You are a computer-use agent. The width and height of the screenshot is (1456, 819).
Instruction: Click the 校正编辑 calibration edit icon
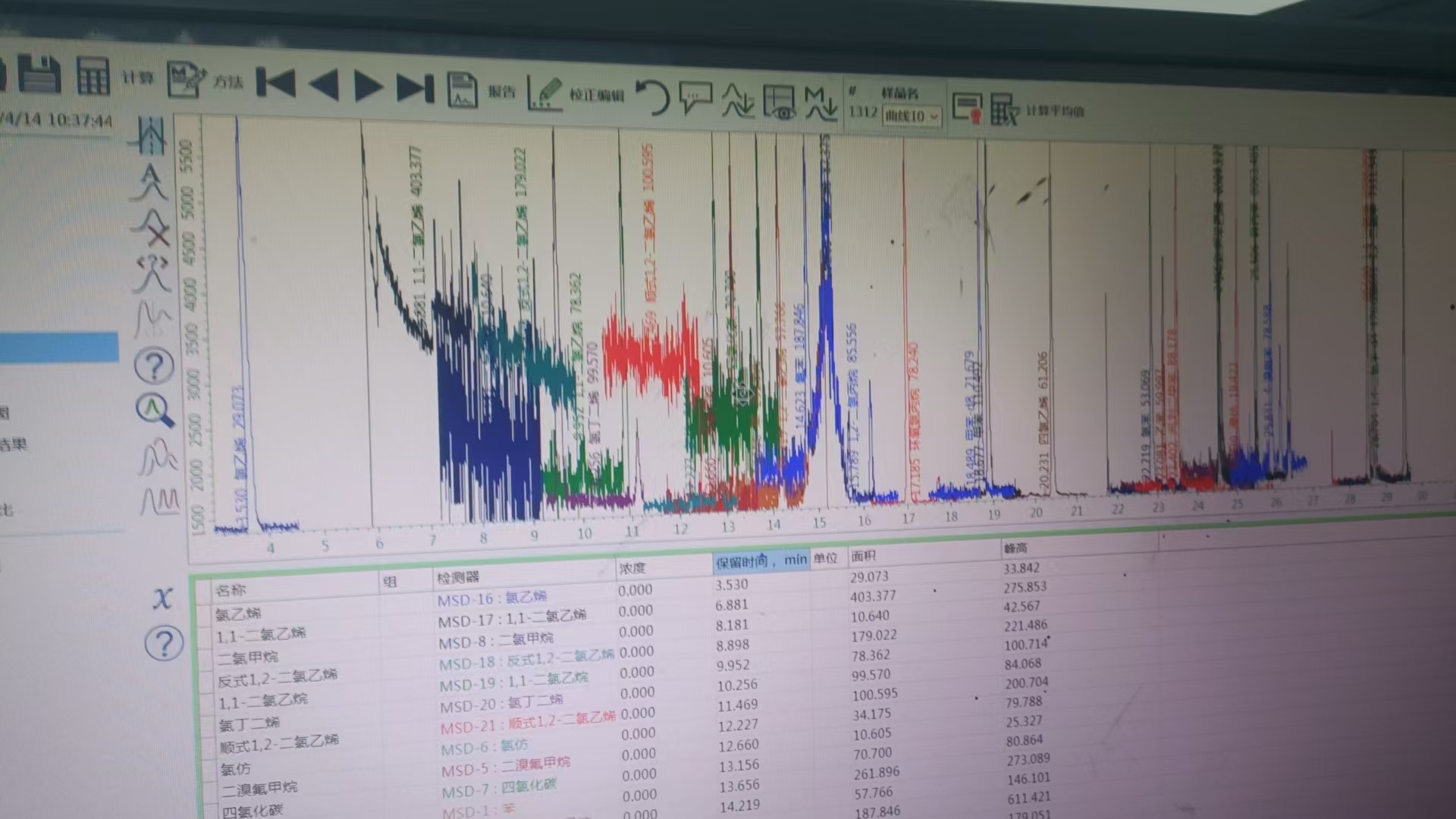coord(544,94)
